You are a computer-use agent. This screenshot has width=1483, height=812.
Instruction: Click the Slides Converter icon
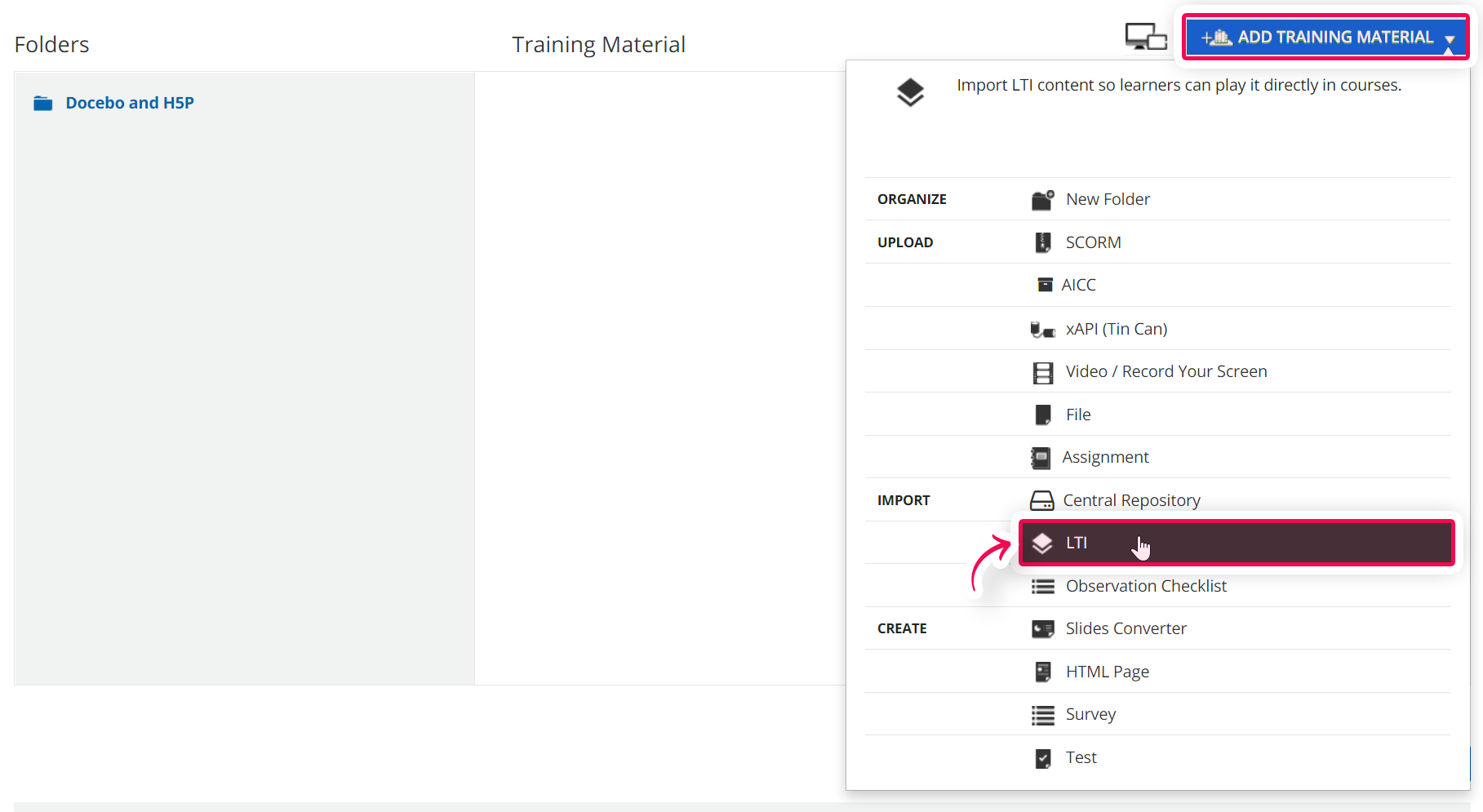click(1043, 629)
